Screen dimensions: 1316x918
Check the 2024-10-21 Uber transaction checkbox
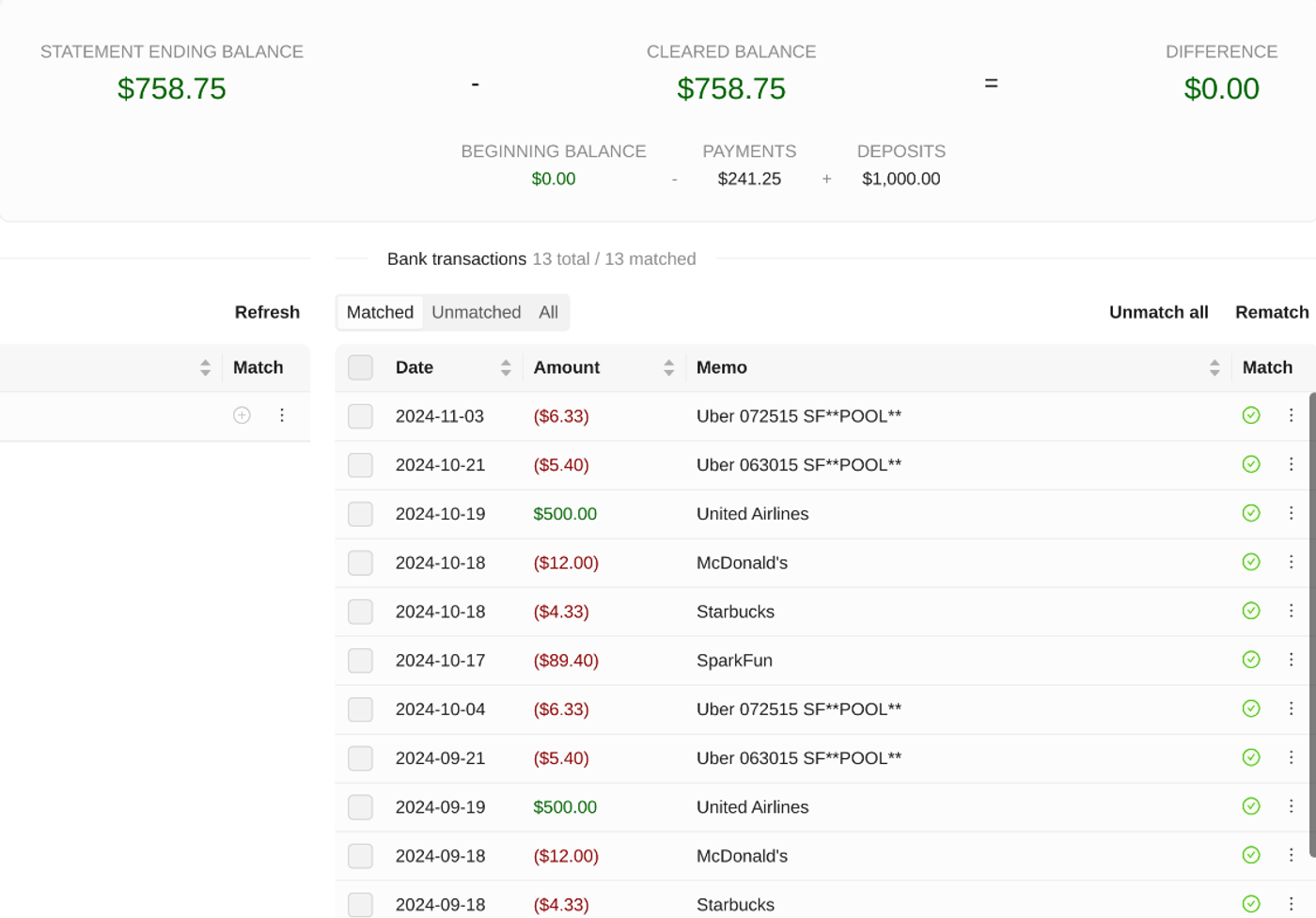360,465
